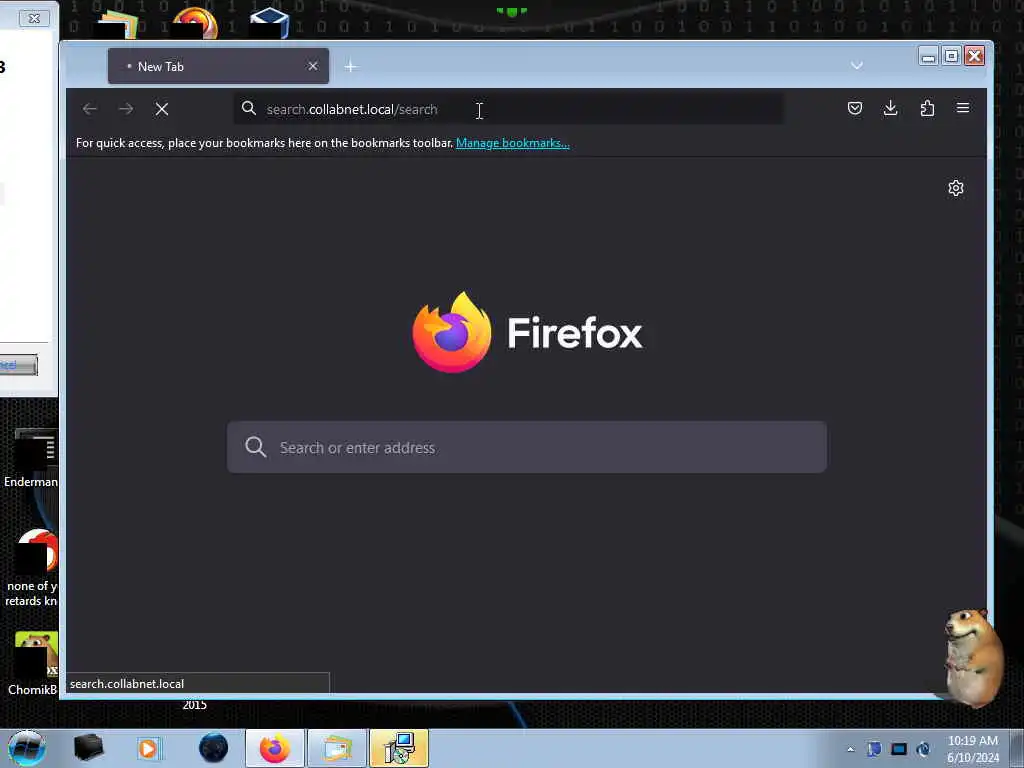Open the Firefox Downloads panel
The width and height of the screenshot is (1024, 768).
890,108
